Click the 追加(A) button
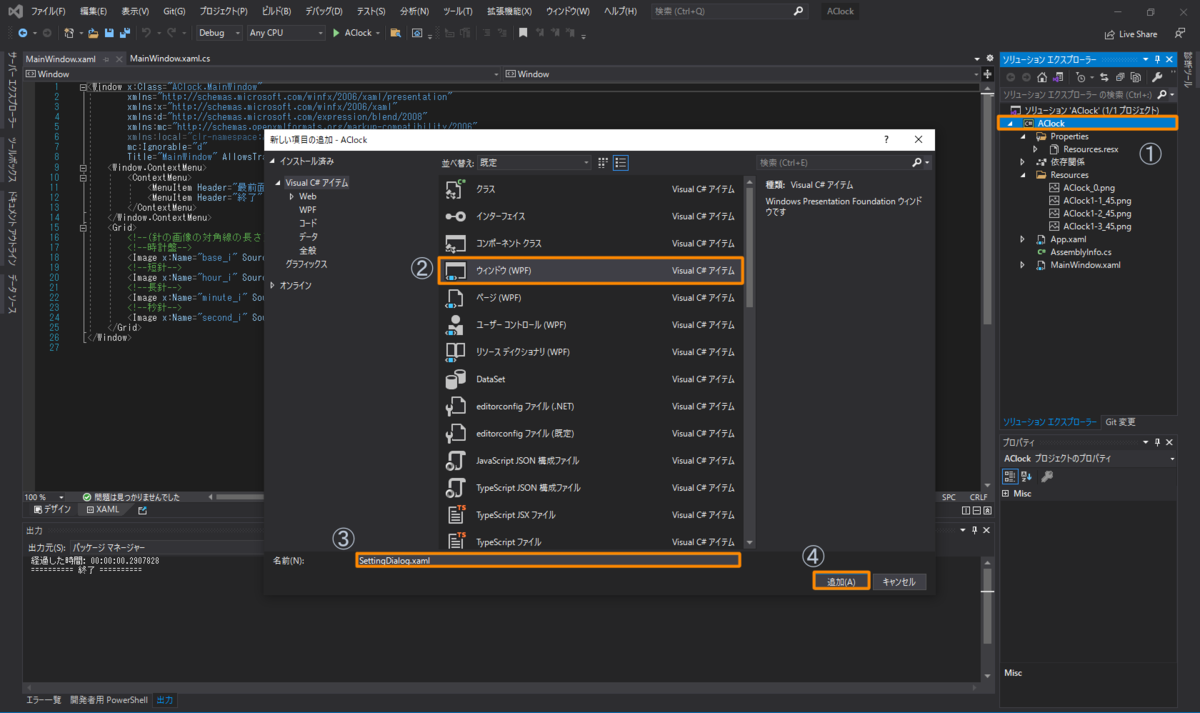The width and height of the screenshot is (1200, 713). [x=841, y=582]
